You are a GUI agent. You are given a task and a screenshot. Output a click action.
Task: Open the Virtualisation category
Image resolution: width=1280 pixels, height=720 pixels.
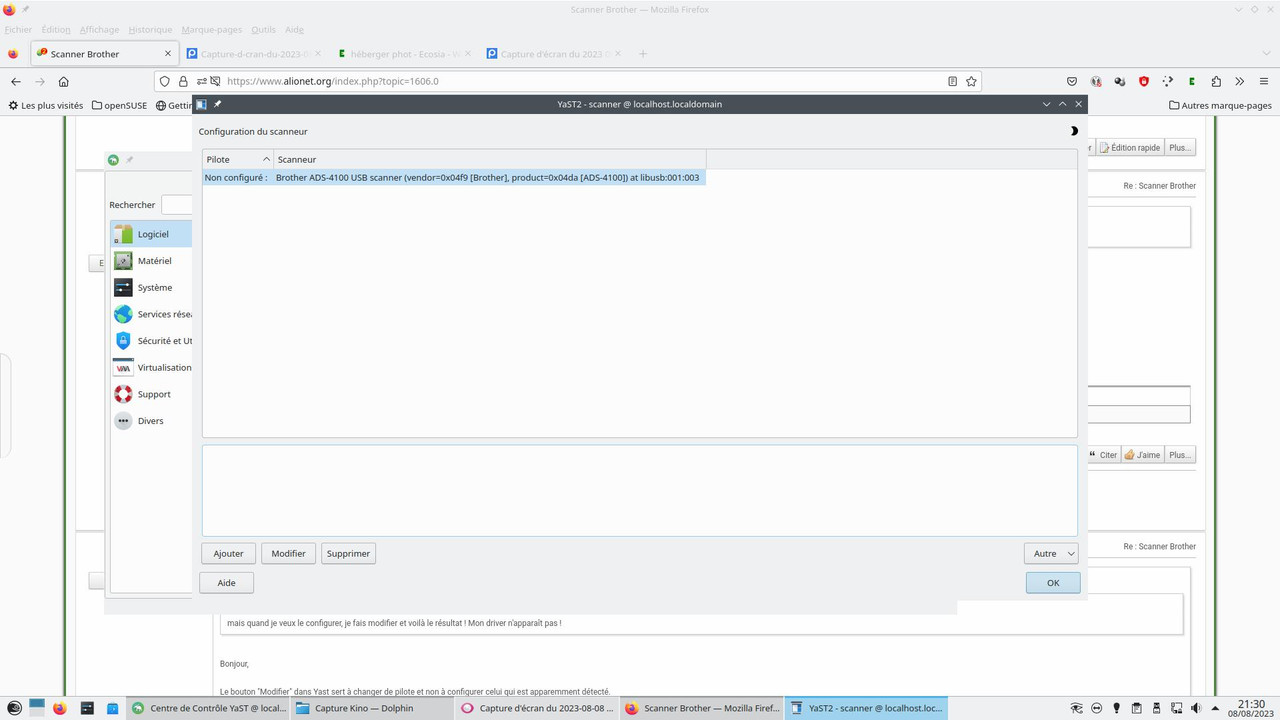click(151, 367)
